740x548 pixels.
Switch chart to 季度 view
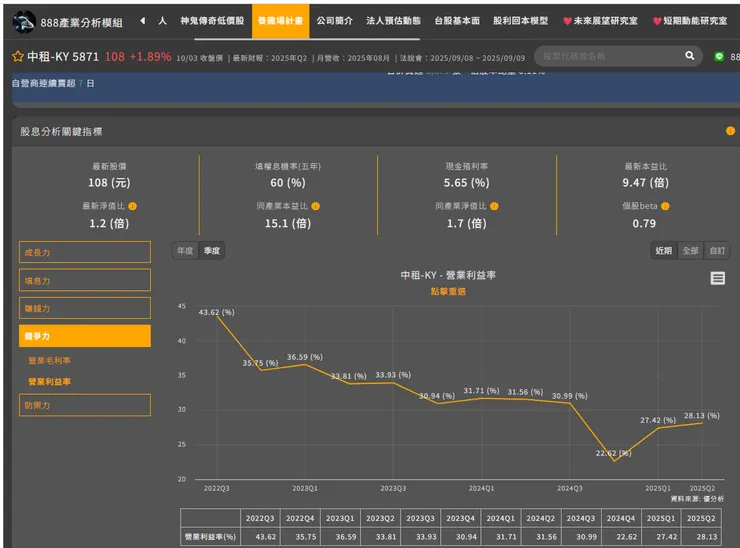212,251
